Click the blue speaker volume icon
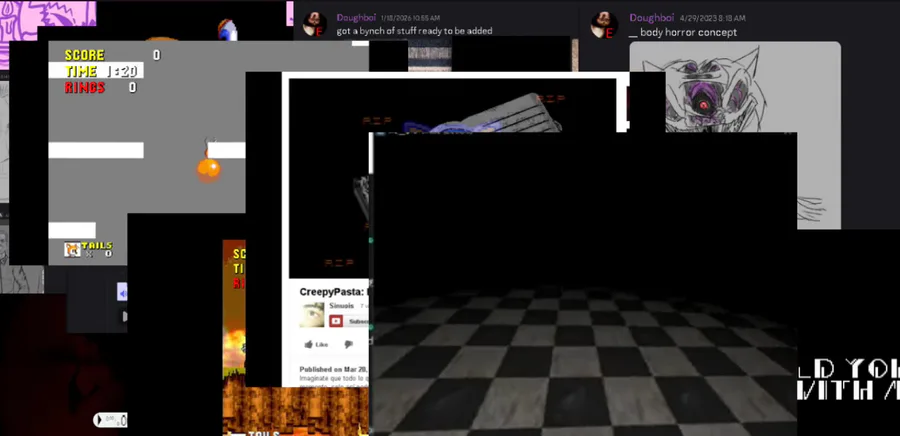 click(122, 292)
